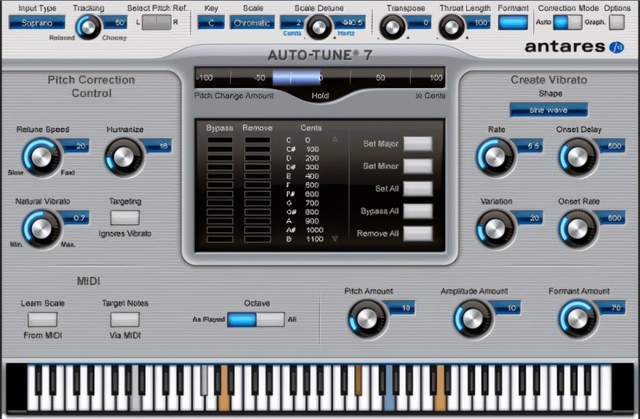Click the Retune Speed value showing 20

(x=76, y=146)
